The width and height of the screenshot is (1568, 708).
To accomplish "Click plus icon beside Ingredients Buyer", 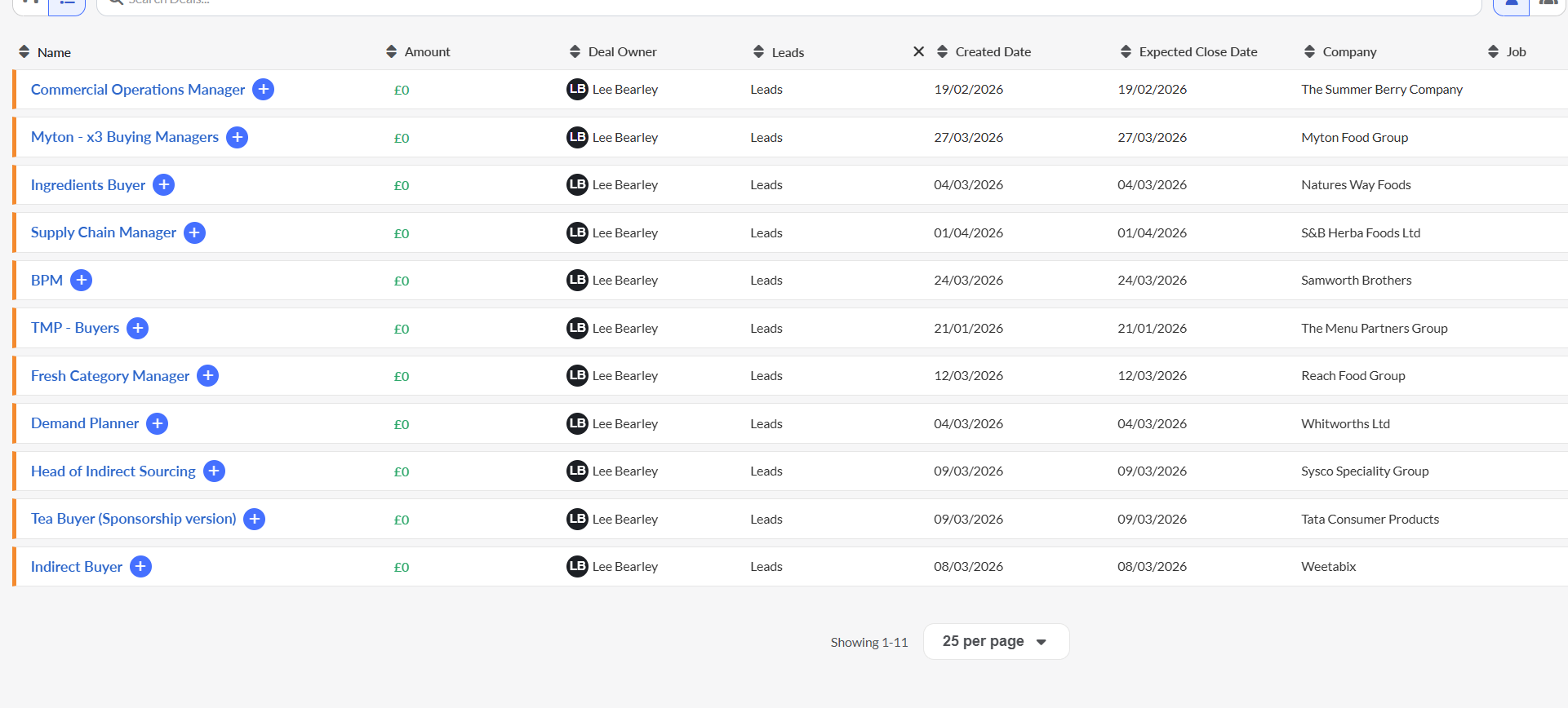I will 163,185.
